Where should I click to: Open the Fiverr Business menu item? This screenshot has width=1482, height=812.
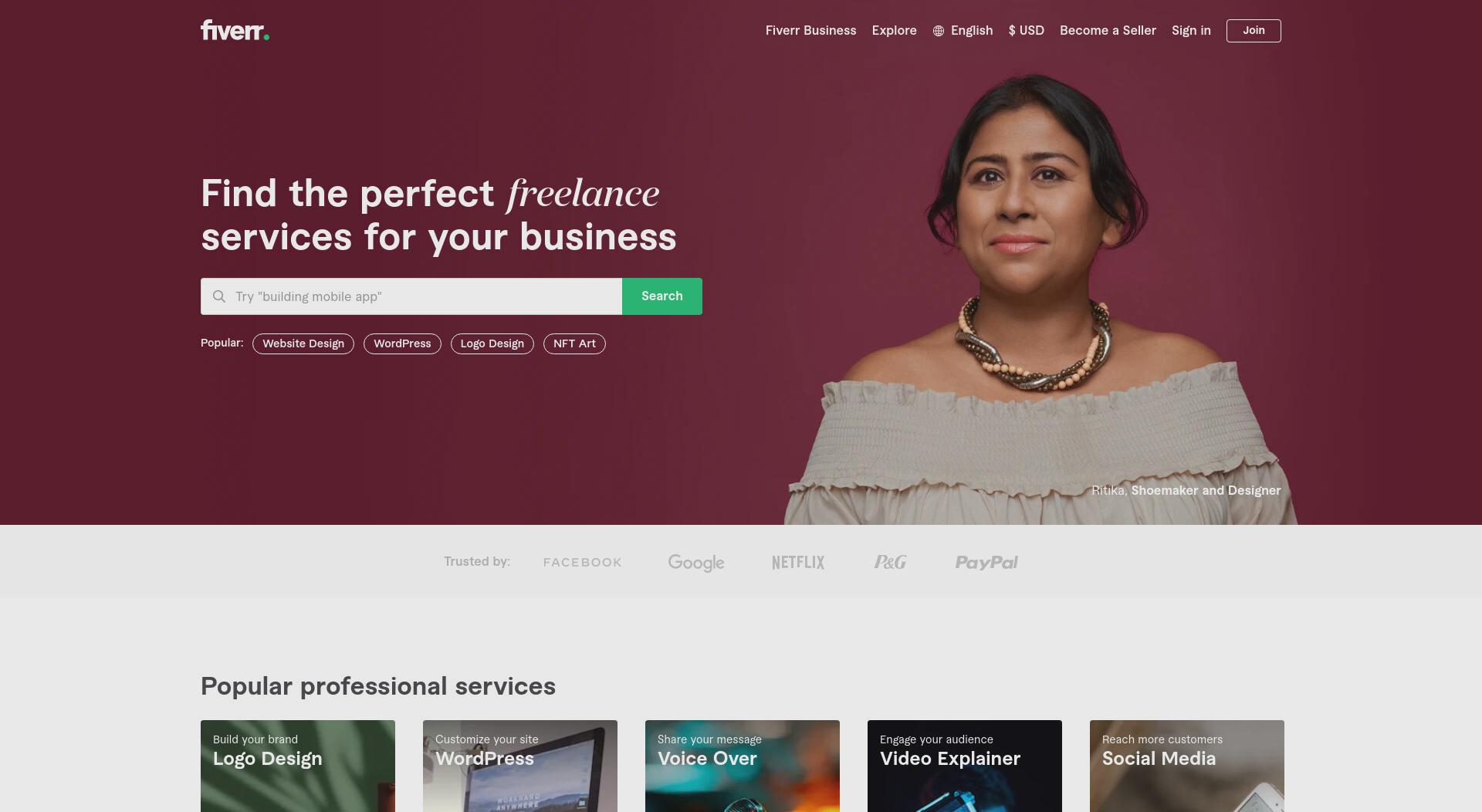point(810,31)
